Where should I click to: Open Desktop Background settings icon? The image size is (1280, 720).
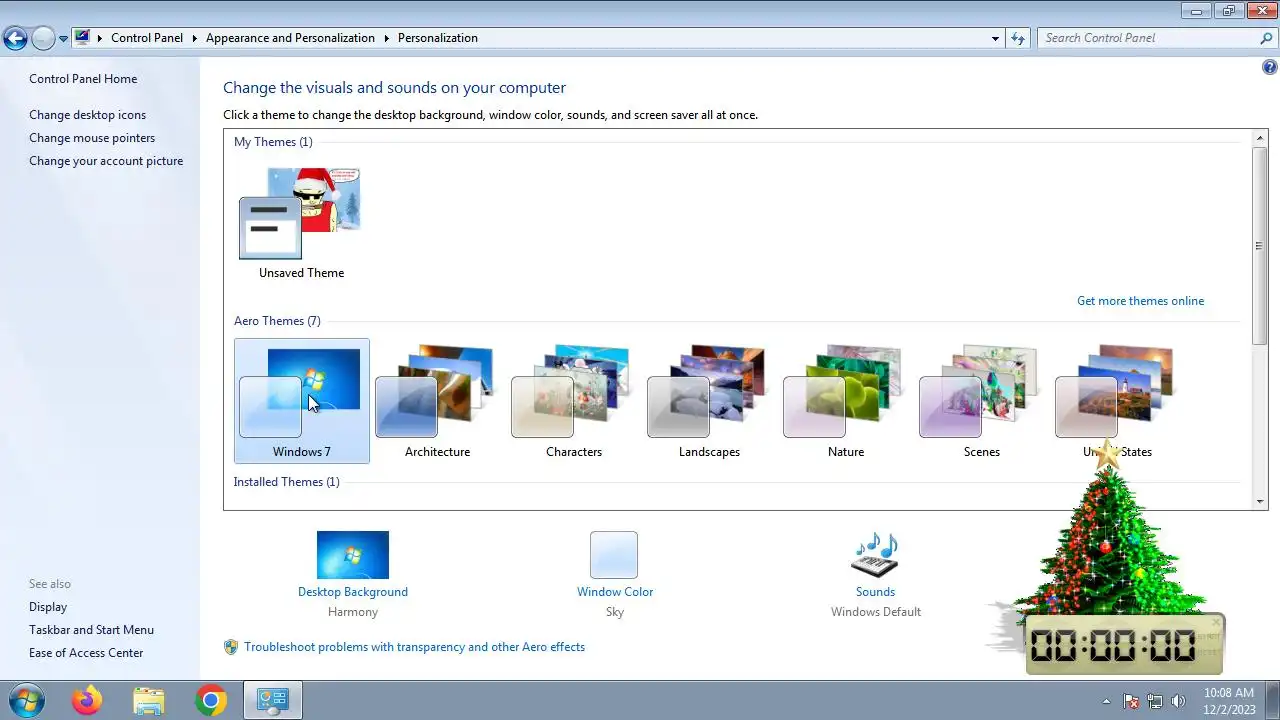point(352,555)
